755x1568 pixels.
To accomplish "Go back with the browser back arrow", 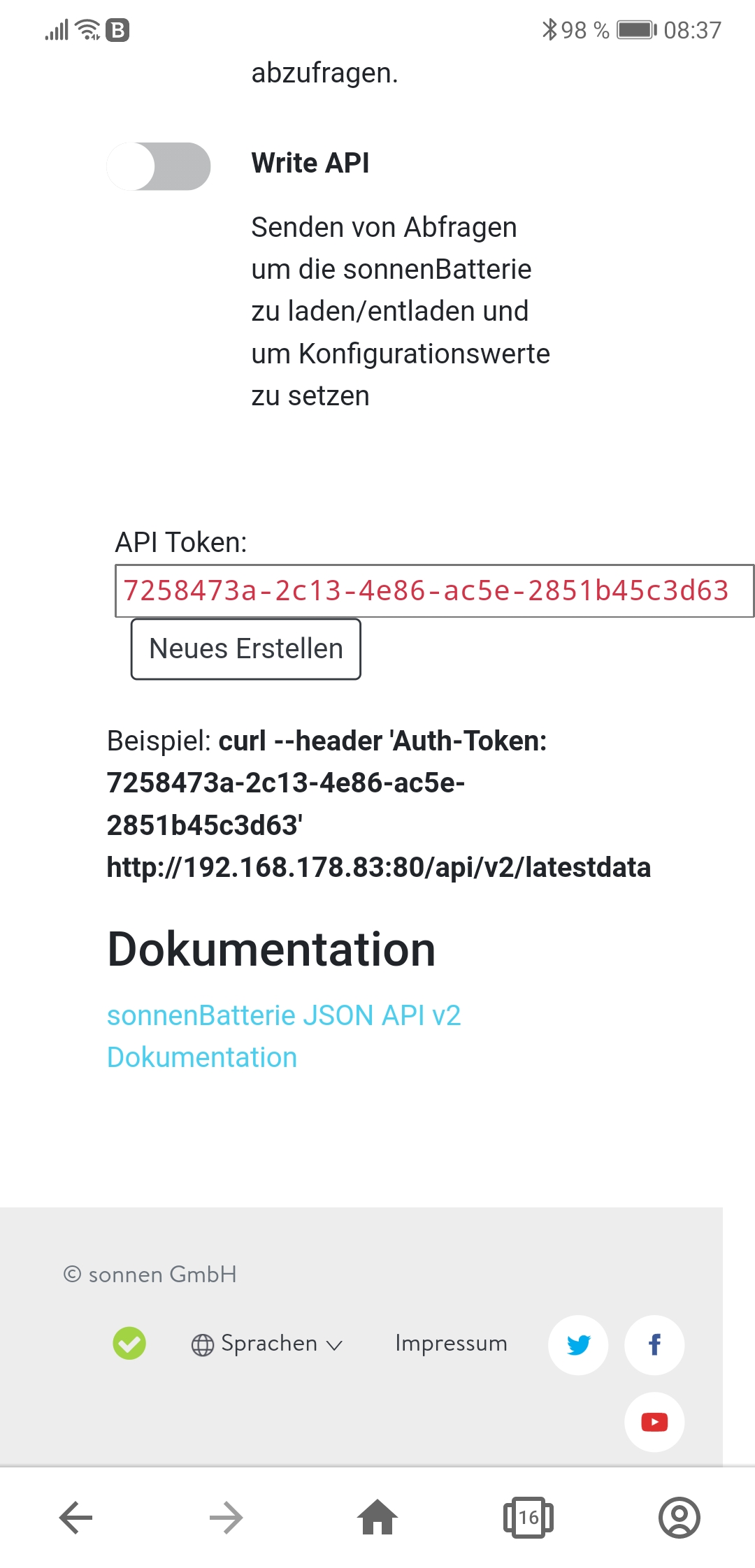I will point(76,1518).
